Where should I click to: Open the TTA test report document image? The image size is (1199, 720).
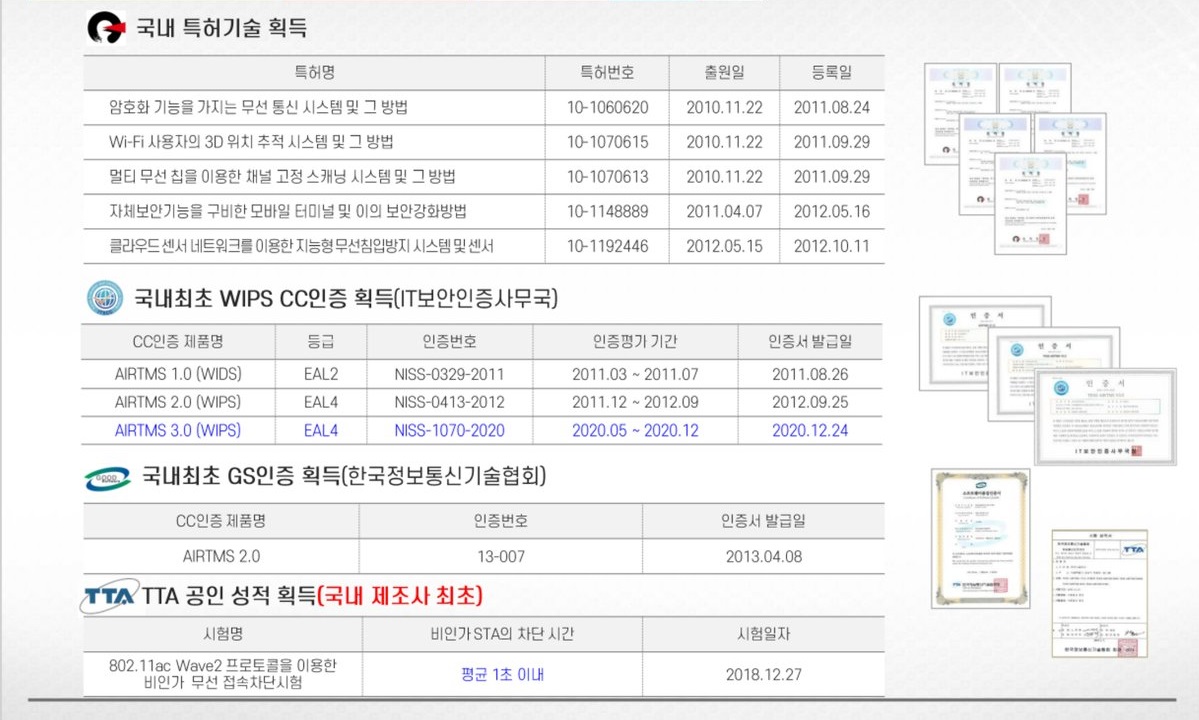click(1099, 593)
